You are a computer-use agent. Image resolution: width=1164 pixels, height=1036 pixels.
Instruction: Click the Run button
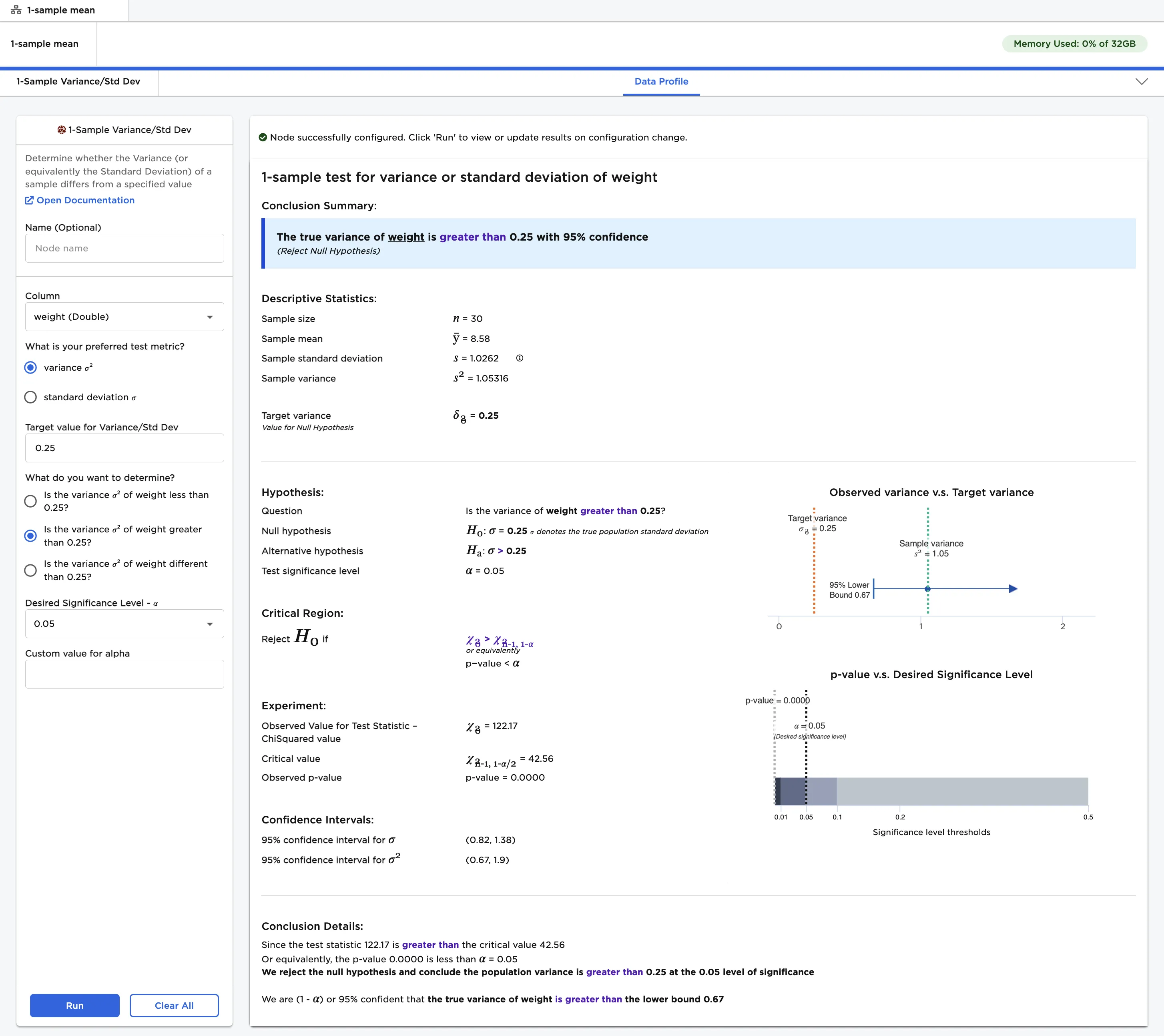pos(74,1005)
